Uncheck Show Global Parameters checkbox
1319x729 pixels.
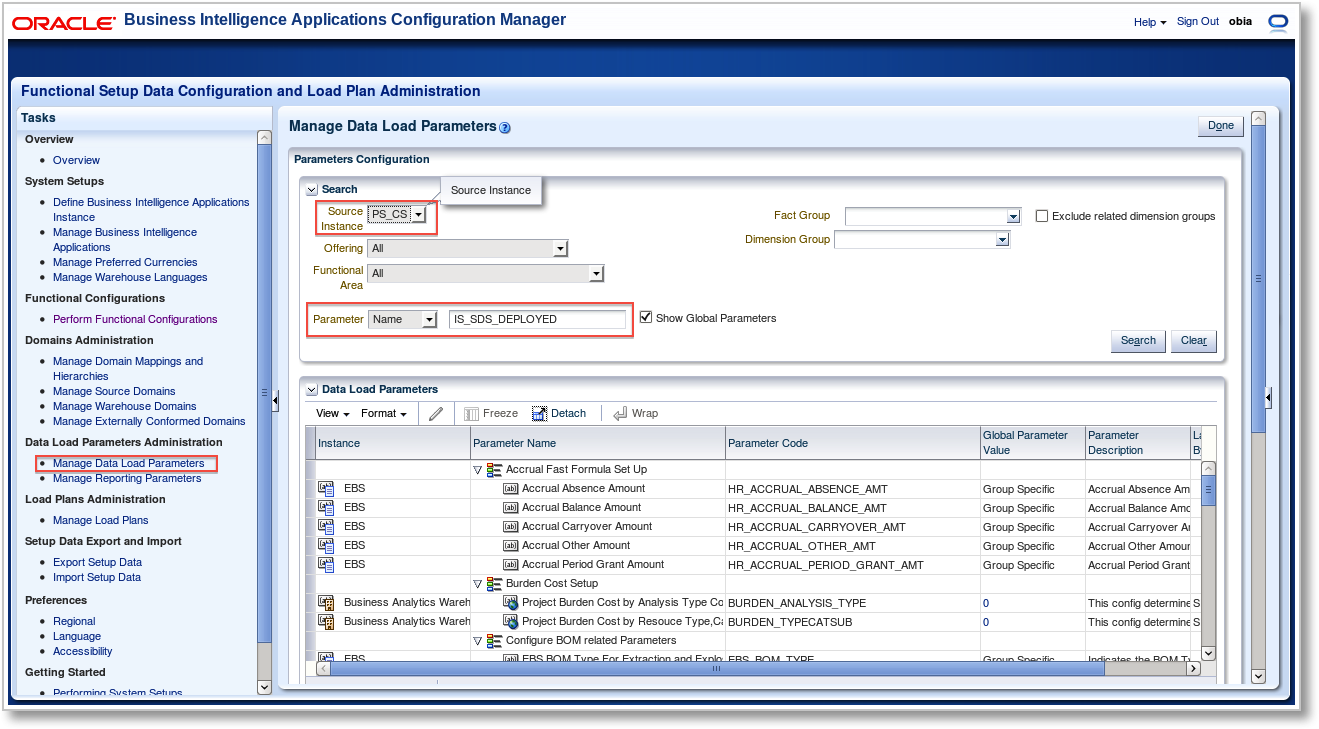point(646,318)
